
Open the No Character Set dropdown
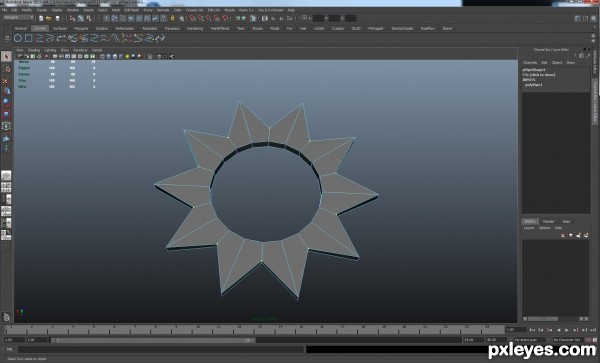pos(569,340)
